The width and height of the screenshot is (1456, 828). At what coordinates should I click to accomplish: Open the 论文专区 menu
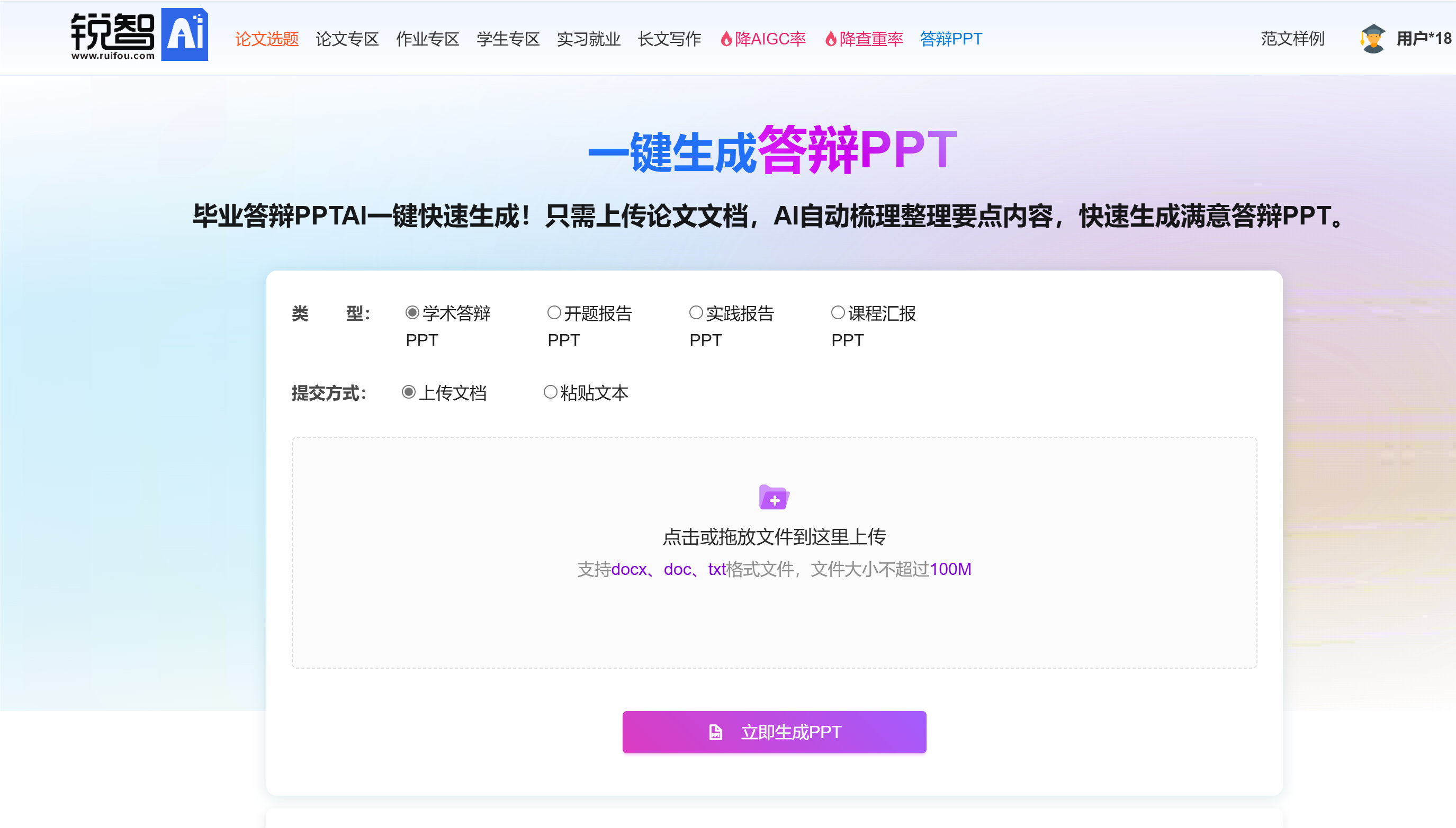click(347, 39)
